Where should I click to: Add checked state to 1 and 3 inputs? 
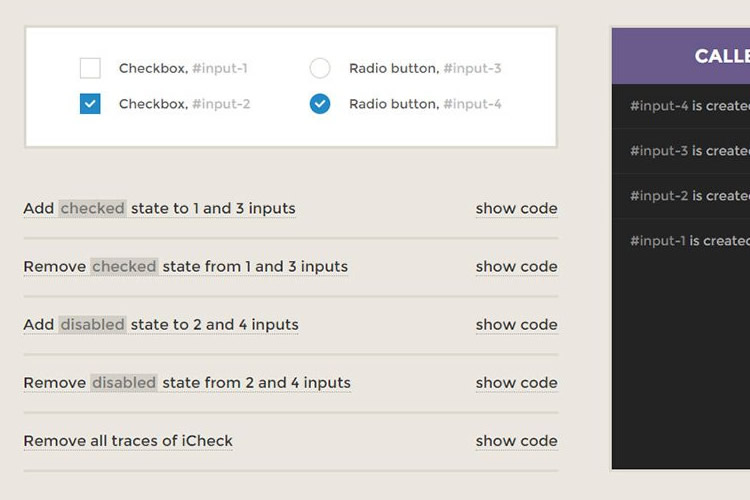(159, 209)
